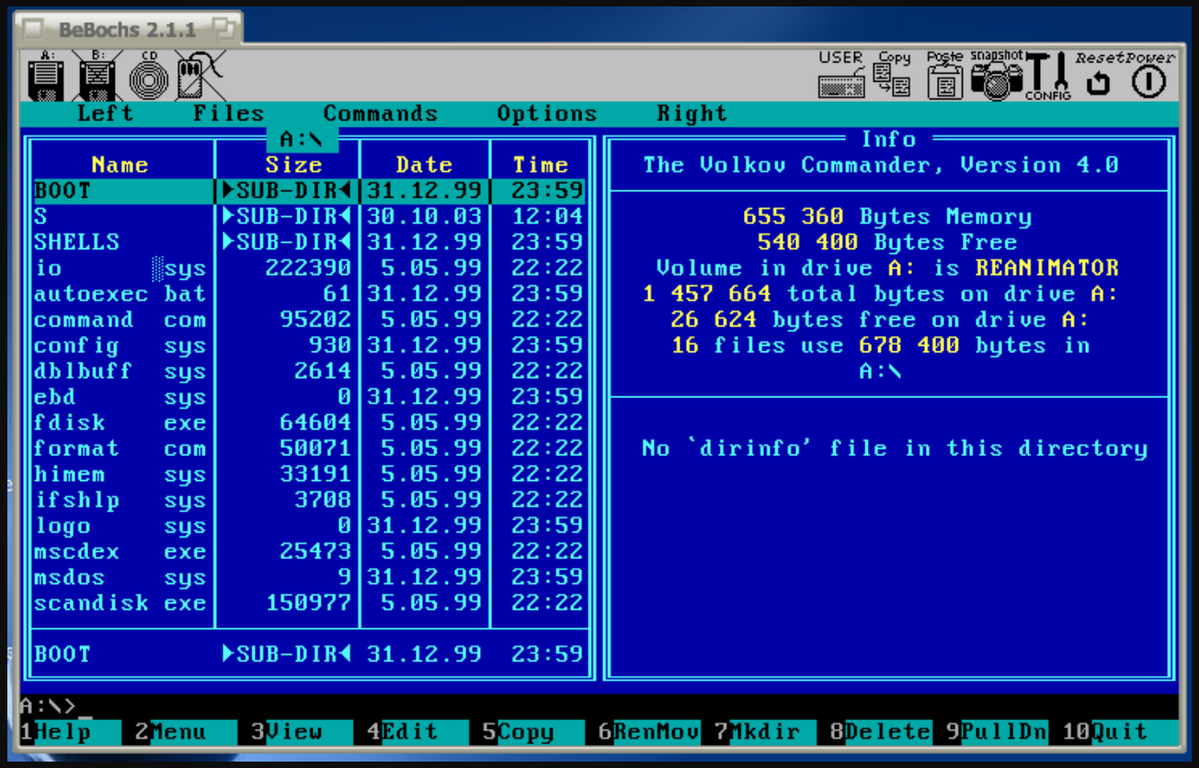Select the config.sys file
Screen dimensions: 1199x768
[310, 346]
